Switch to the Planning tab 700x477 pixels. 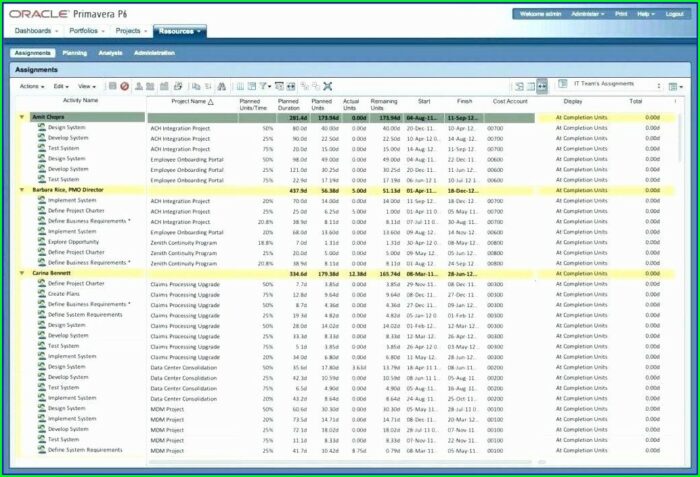click(75, 53)
